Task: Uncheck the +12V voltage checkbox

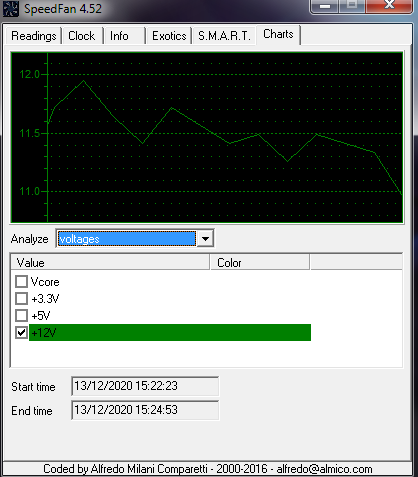Action: tap(21, 332)
